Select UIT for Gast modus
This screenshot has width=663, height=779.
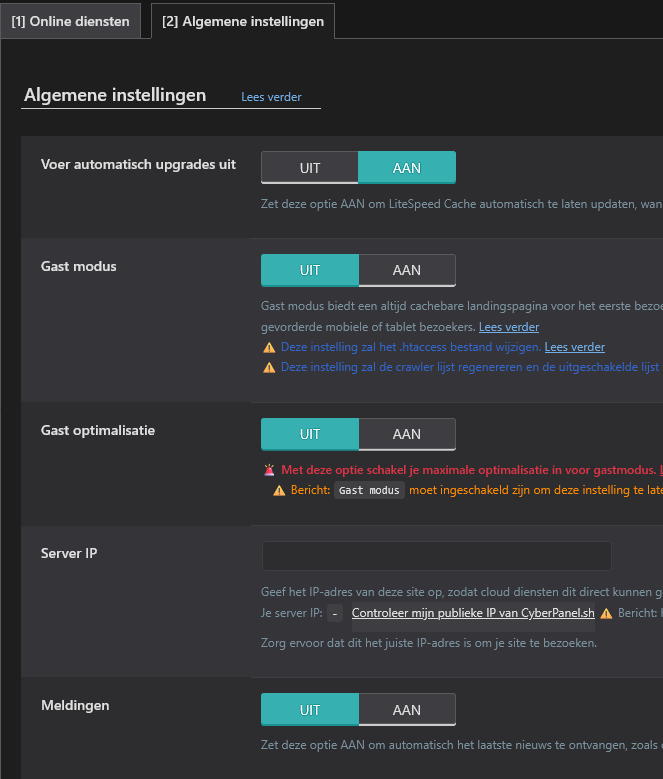tap(309, 270)
